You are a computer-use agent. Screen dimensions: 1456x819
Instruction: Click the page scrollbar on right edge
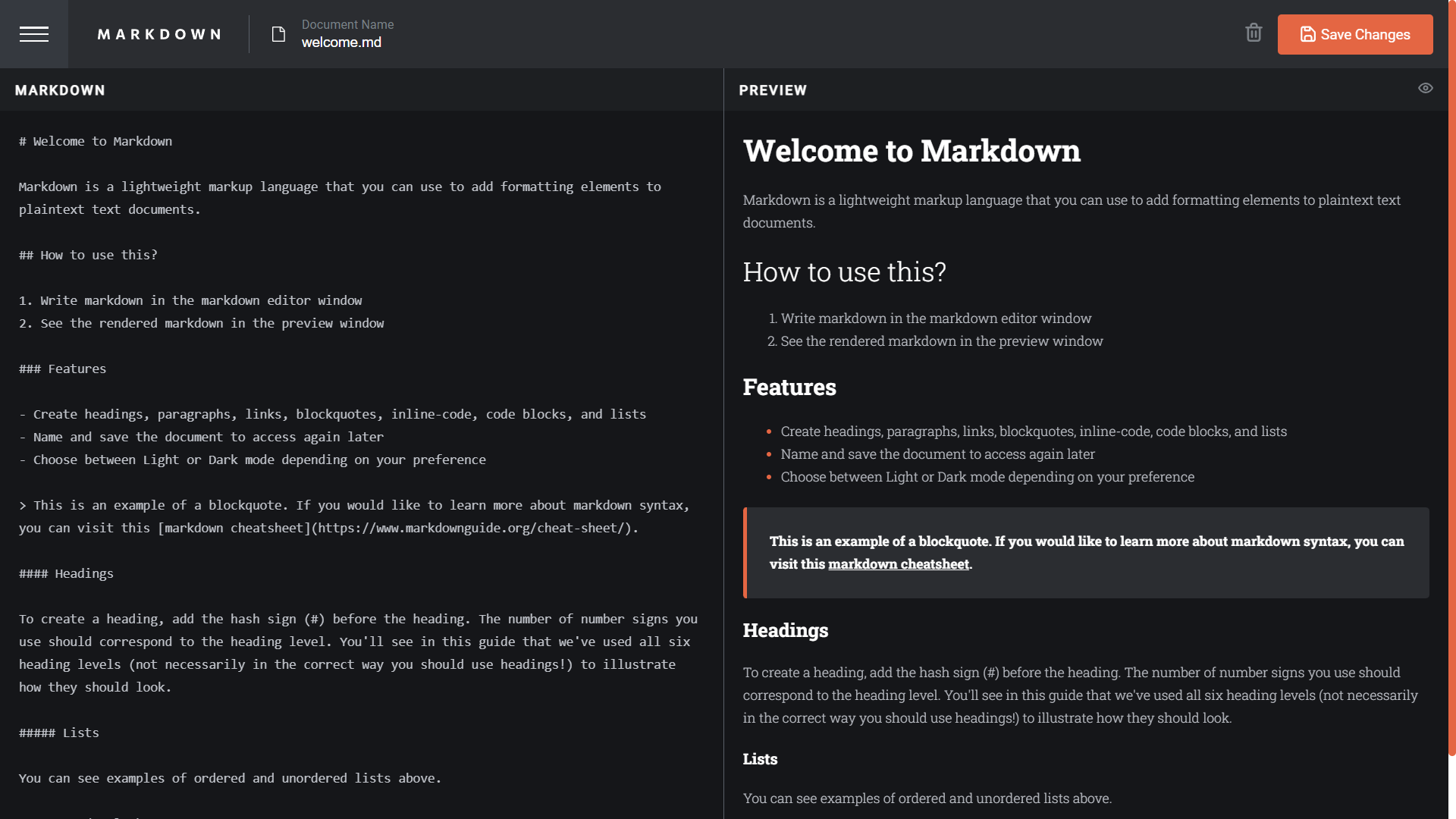coord(1451,379)
